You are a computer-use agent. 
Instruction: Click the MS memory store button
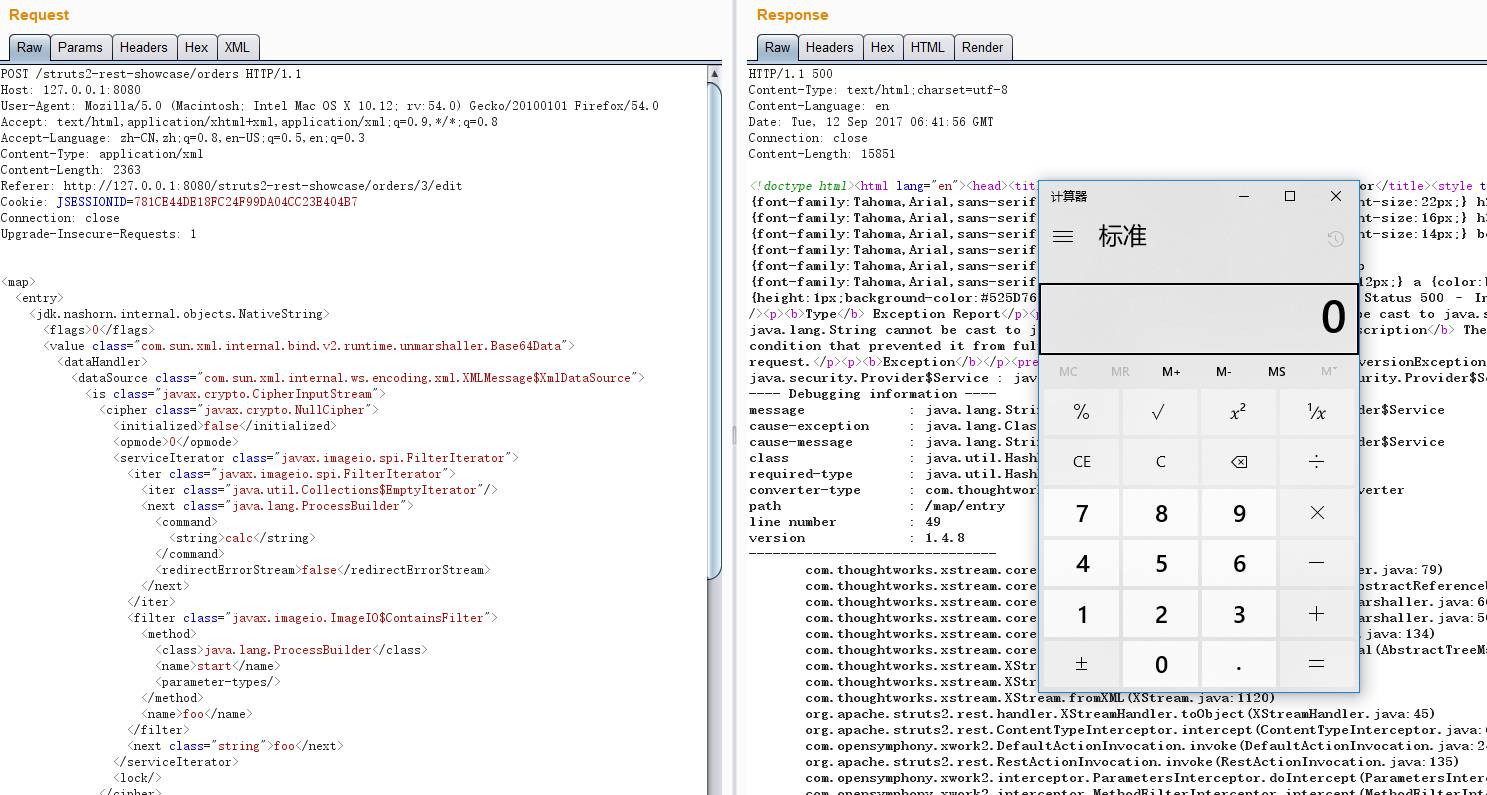click(x=1276, y=372)
